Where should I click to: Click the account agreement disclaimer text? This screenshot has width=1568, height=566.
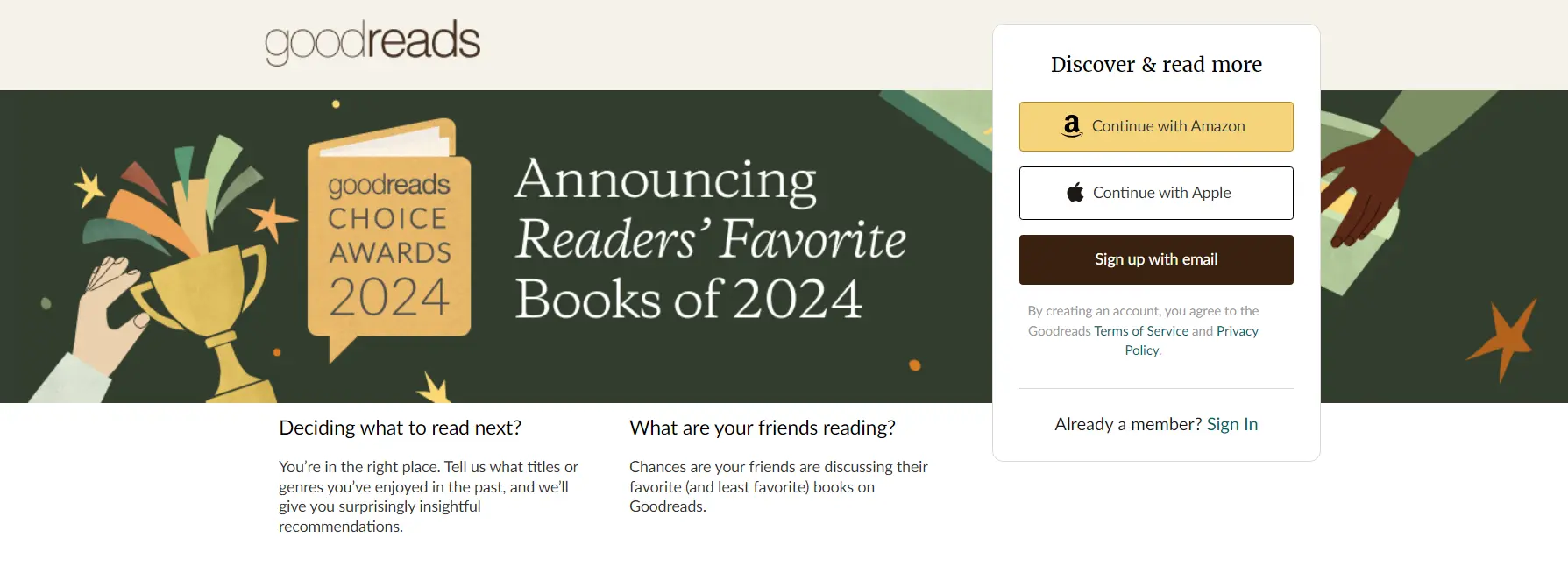tap(1143, 311)
